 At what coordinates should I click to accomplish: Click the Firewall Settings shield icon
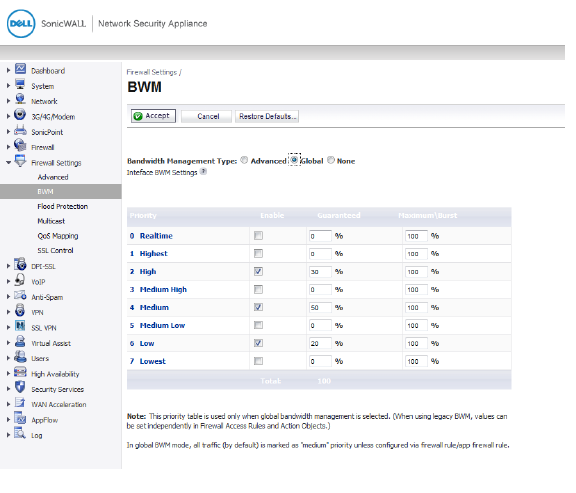pos(20,161)
